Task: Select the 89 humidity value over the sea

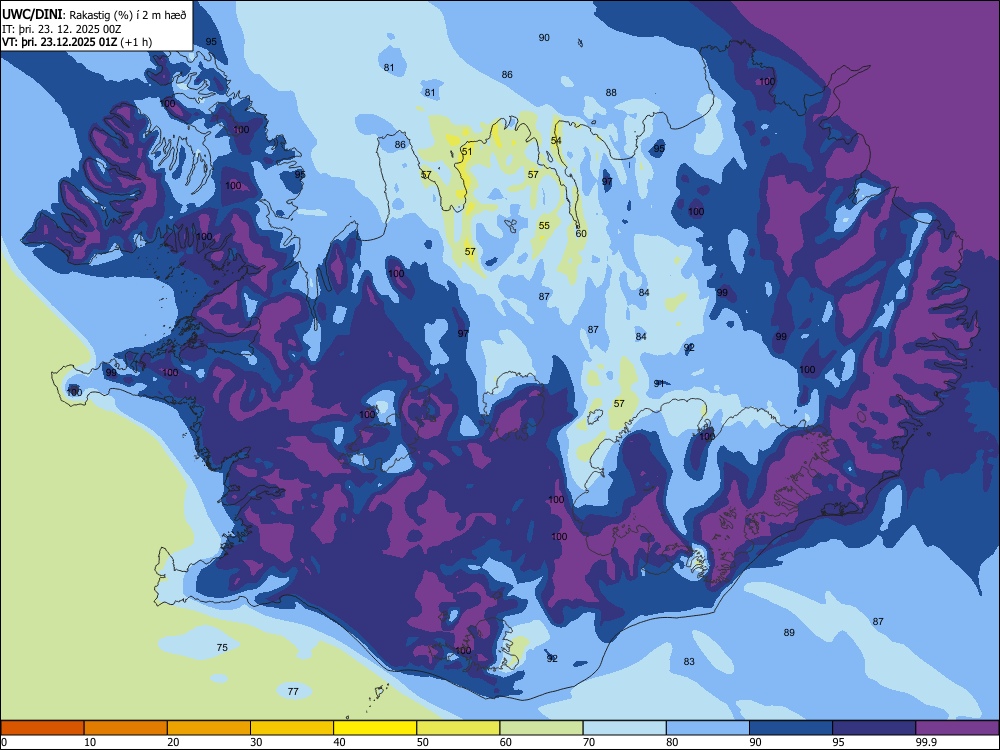Action: pos(789,633)
